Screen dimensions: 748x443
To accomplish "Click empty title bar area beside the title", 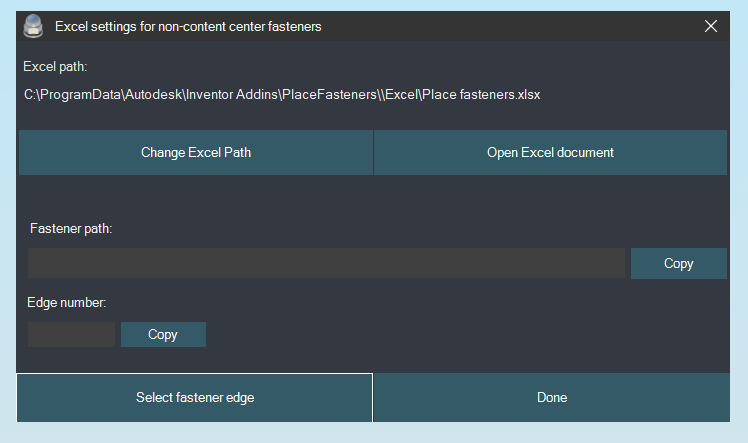I will click(500, 27).
